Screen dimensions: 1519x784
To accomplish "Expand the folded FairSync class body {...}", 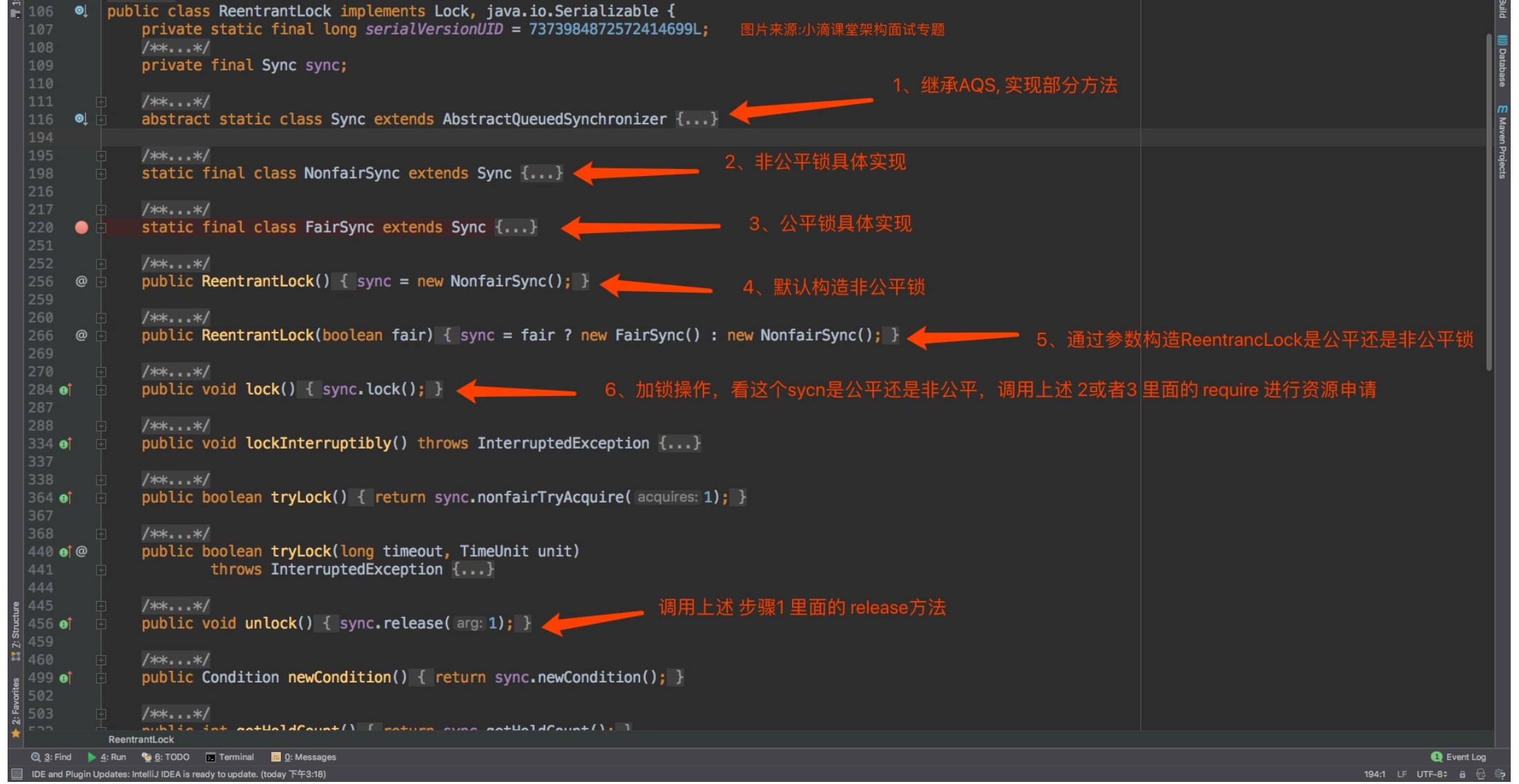I will point(516,226).
